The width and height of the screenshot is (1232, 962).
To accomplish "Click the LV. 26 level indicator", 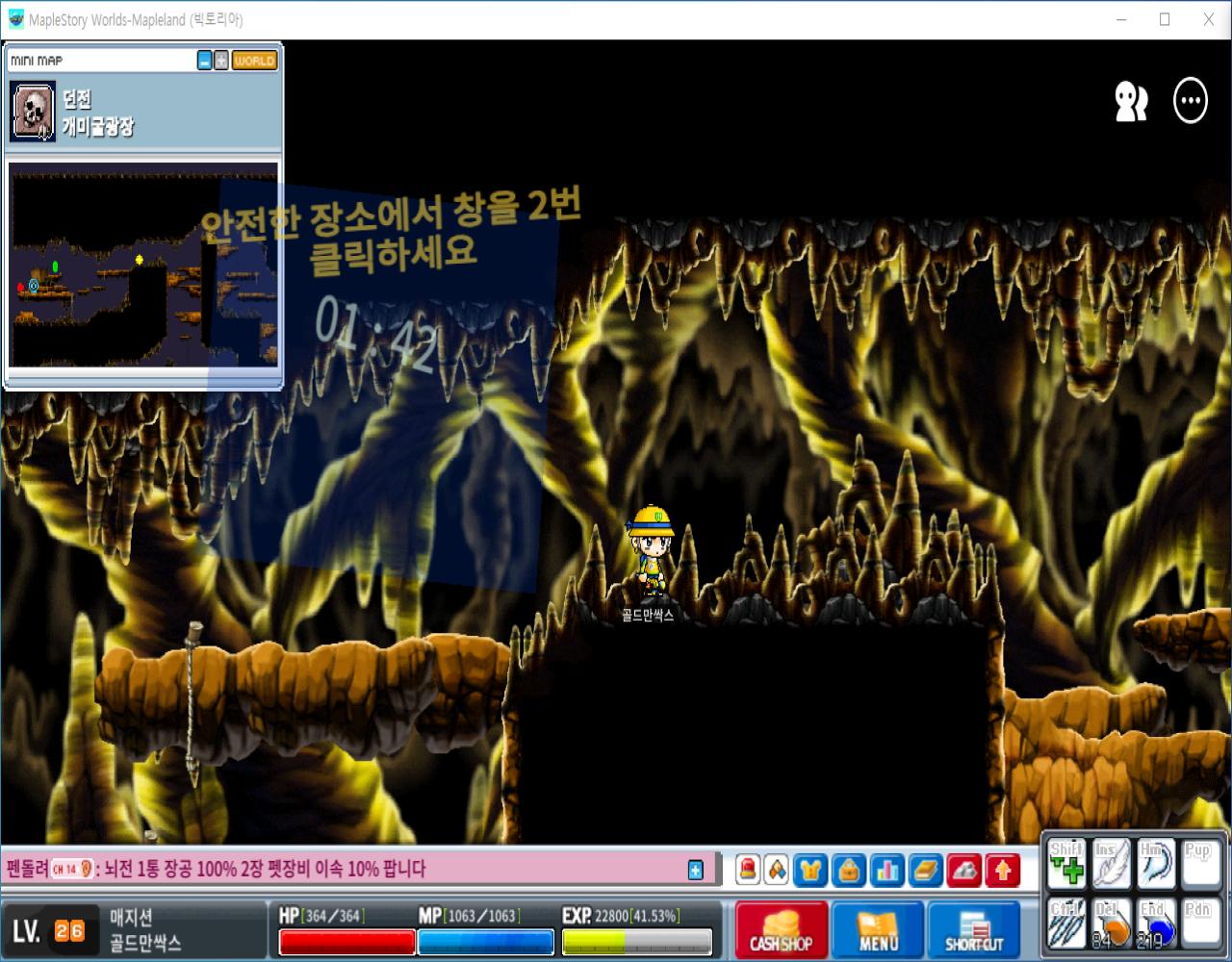I will pyautogui.click(x=49, y=931).
